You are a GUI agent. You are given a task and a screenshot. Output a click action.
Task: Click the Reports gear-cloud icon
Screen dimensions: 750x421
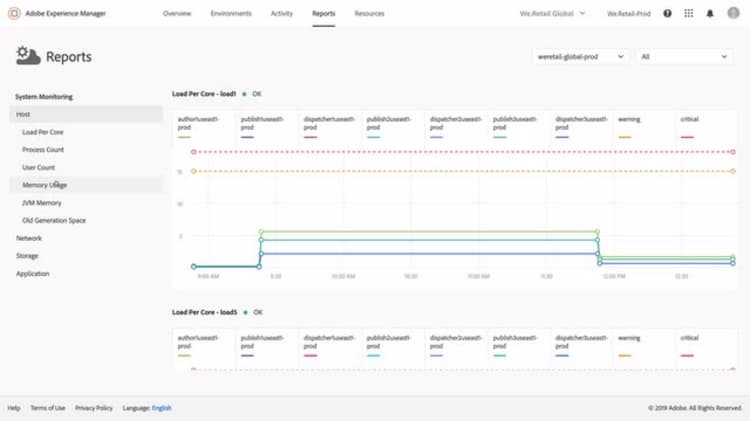28,55
